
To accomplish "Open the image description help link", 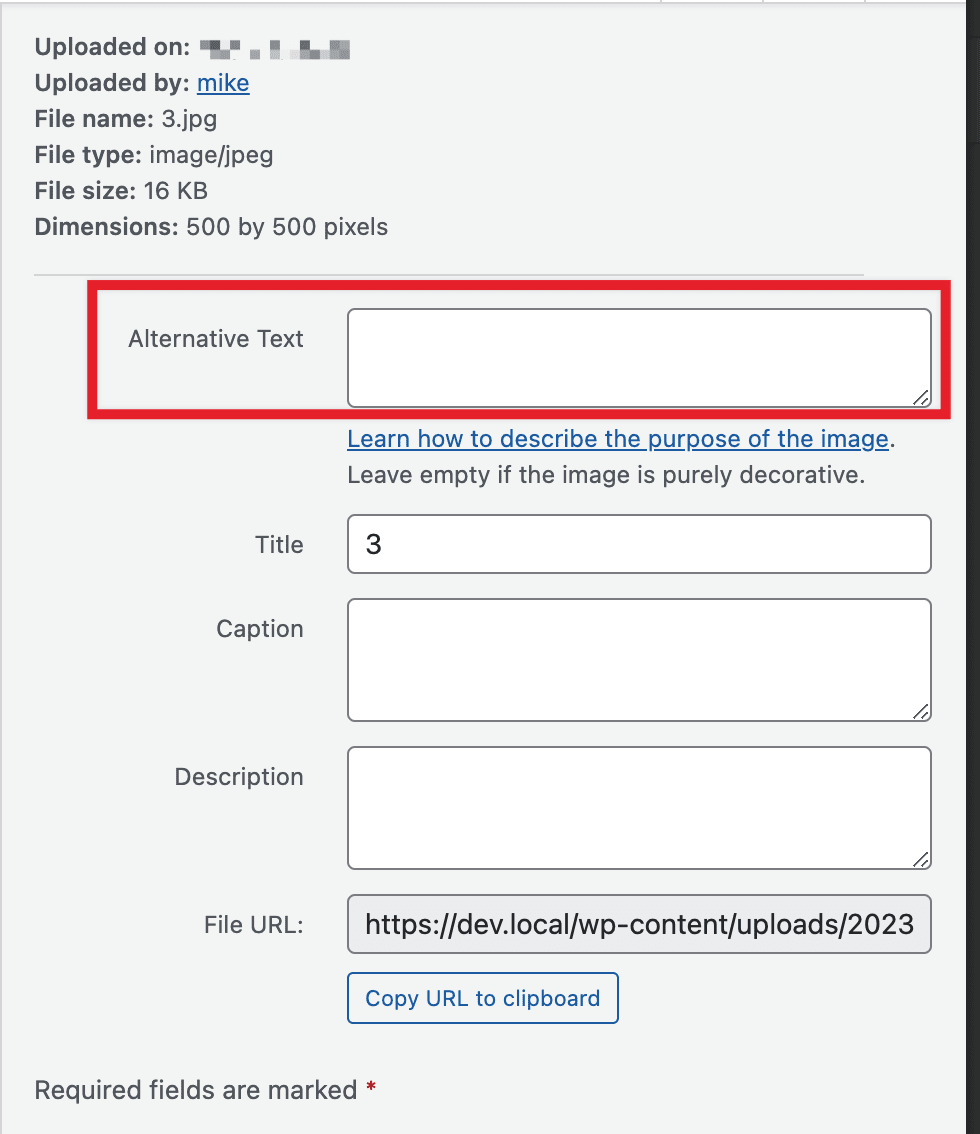I will (x=618, y=438).
